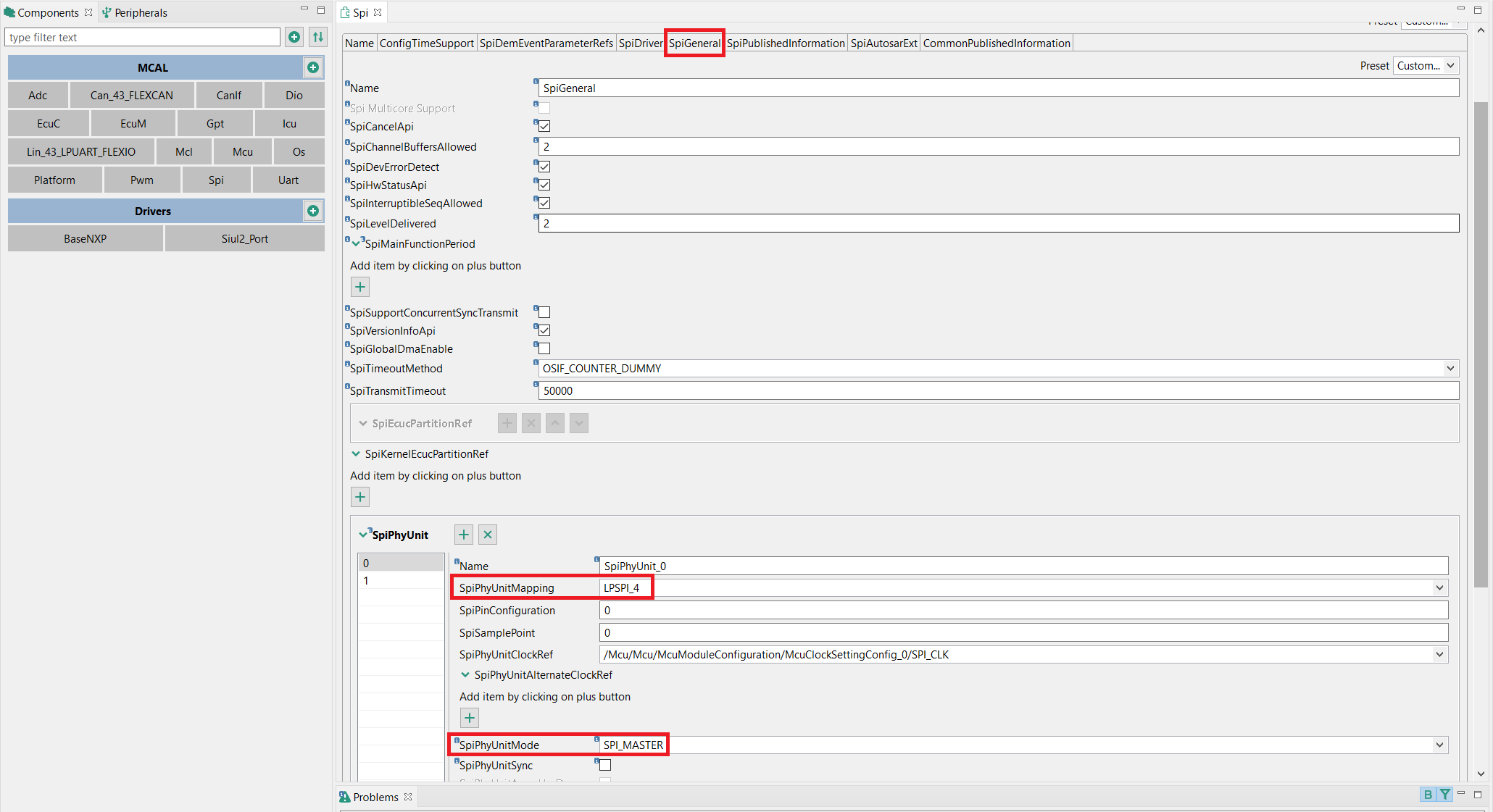Click the Siul2_Port driver button
Image resolution: width=1493 pixels, height=812 pixels.
tap(245, 238)
